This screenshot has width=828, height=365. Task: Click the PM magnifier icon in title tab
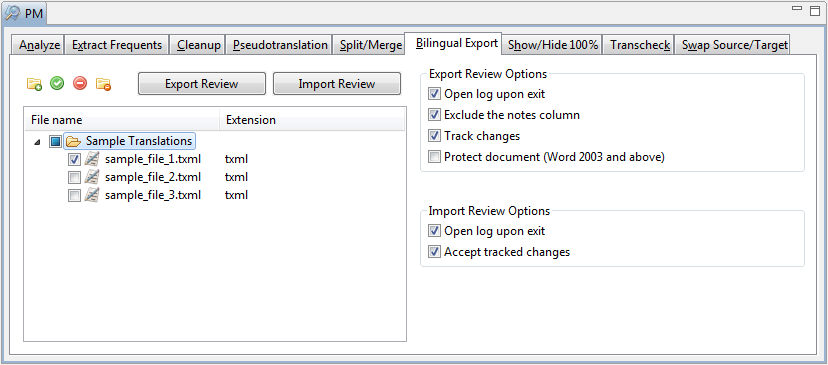click(x=12, y=12)
